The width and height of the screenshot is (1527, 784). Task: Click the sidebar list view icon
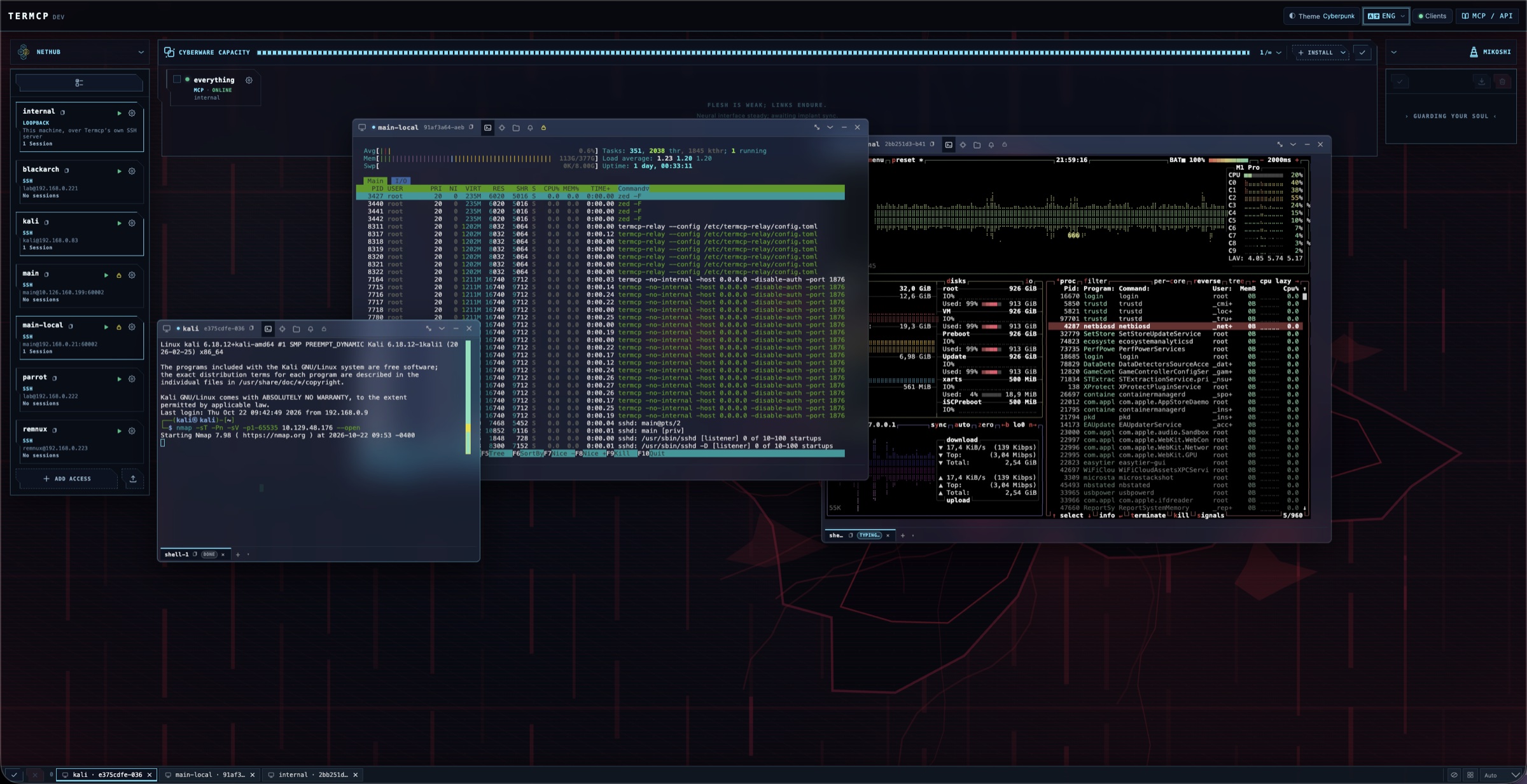click(x=79, y=83)
